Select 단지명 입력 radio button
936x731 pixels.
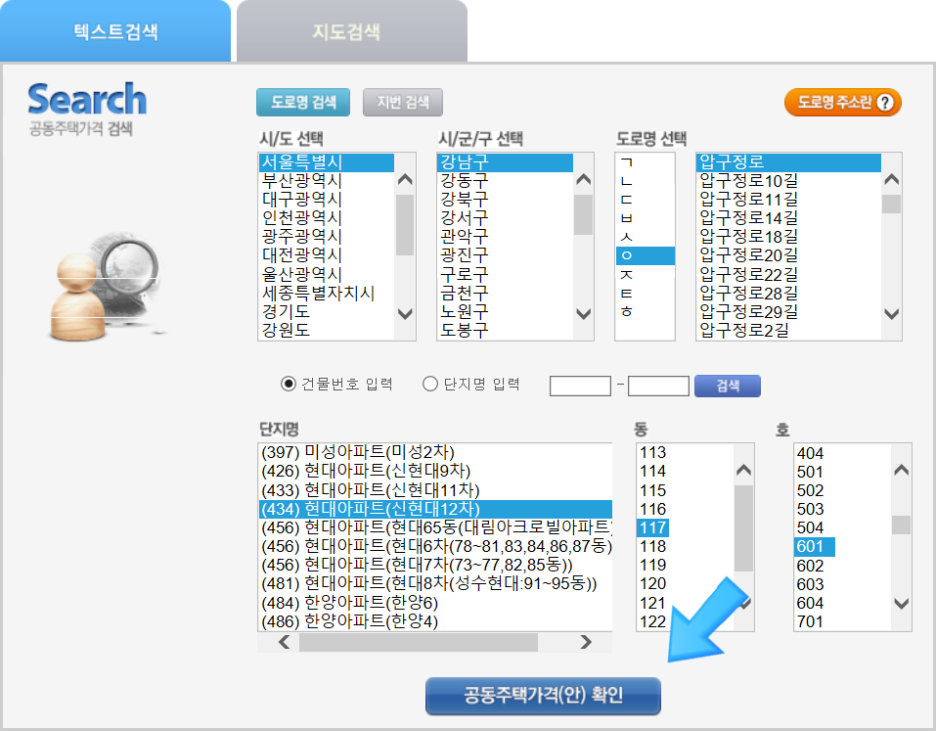(430, 384)
